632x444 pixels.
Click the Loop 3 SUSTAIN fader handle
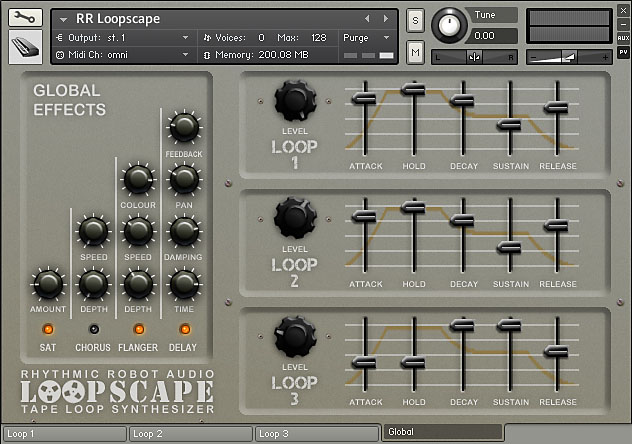pyautogui.click(x=509, y=325)
